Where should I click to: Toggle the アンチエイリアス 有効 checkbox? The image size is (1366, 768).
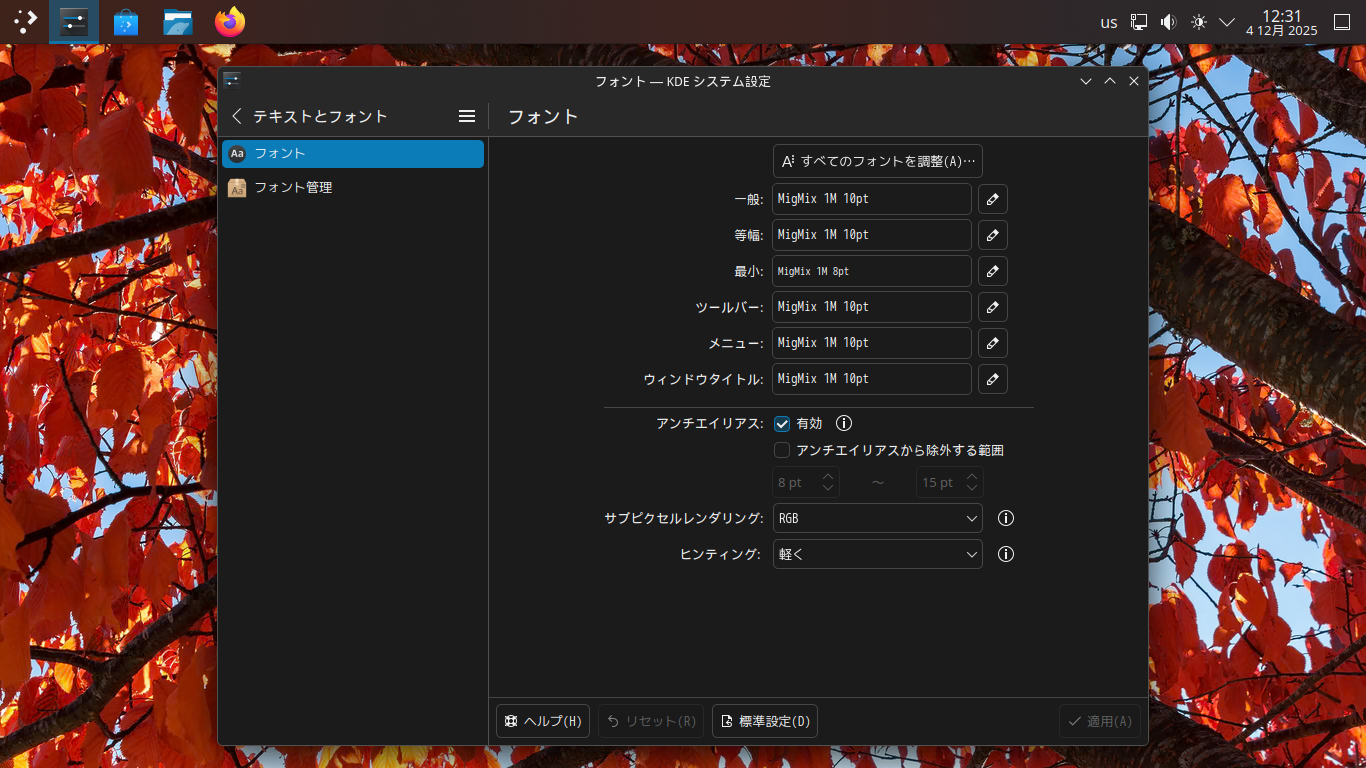click(x=782, y=424)
